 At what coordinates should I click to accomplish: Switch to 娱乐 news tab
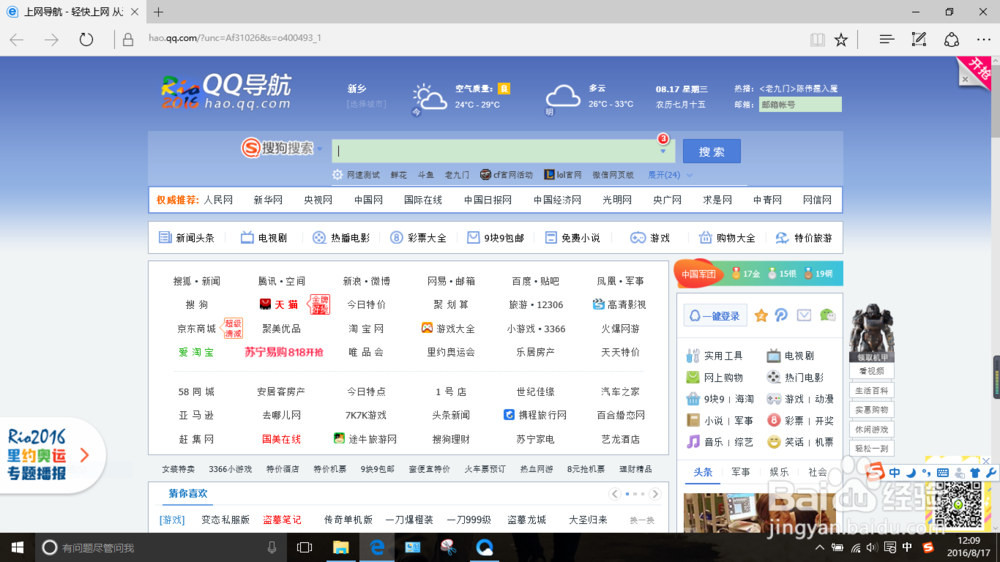[779, 472]
